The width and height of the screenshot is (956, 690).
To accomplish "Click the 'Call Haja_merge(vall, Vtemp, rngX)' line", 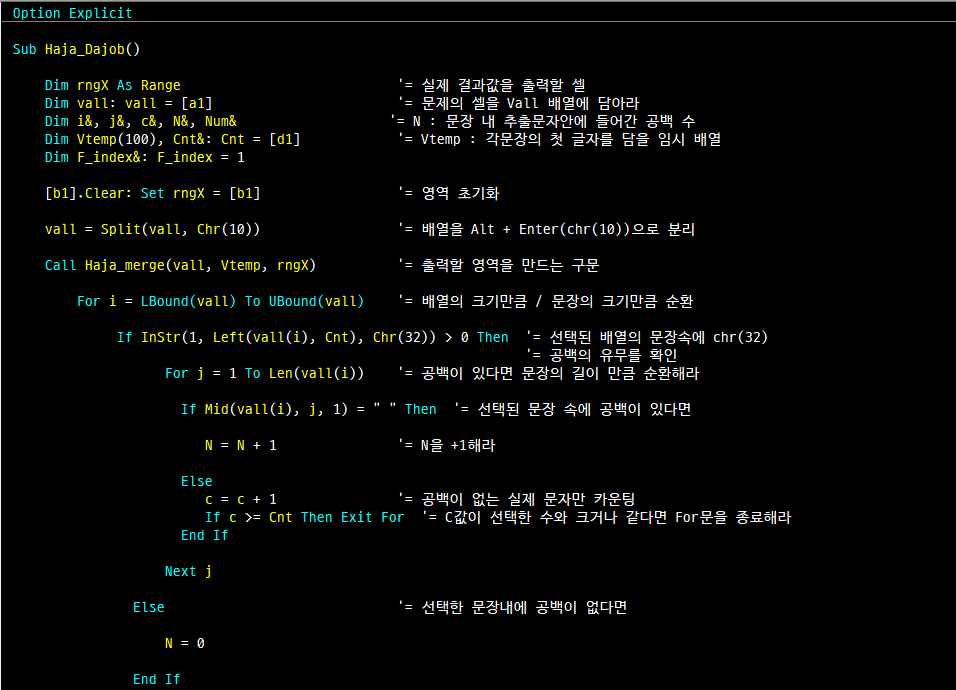I will (180, 265).
